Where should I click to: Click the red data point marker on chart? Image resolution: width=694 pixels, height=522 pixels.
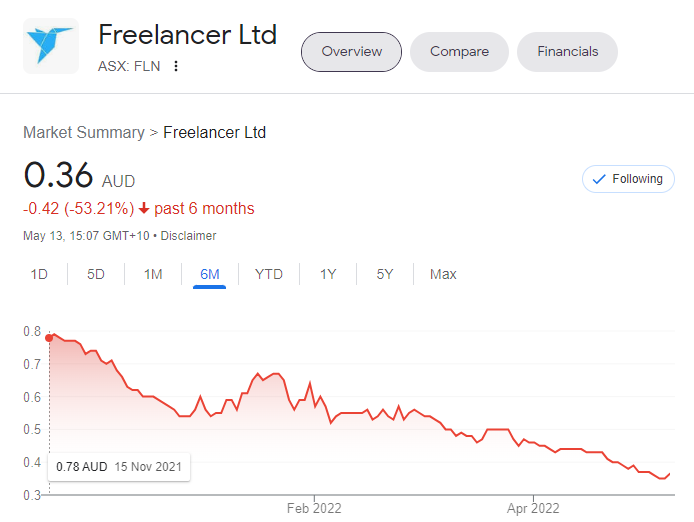point(49,338)
